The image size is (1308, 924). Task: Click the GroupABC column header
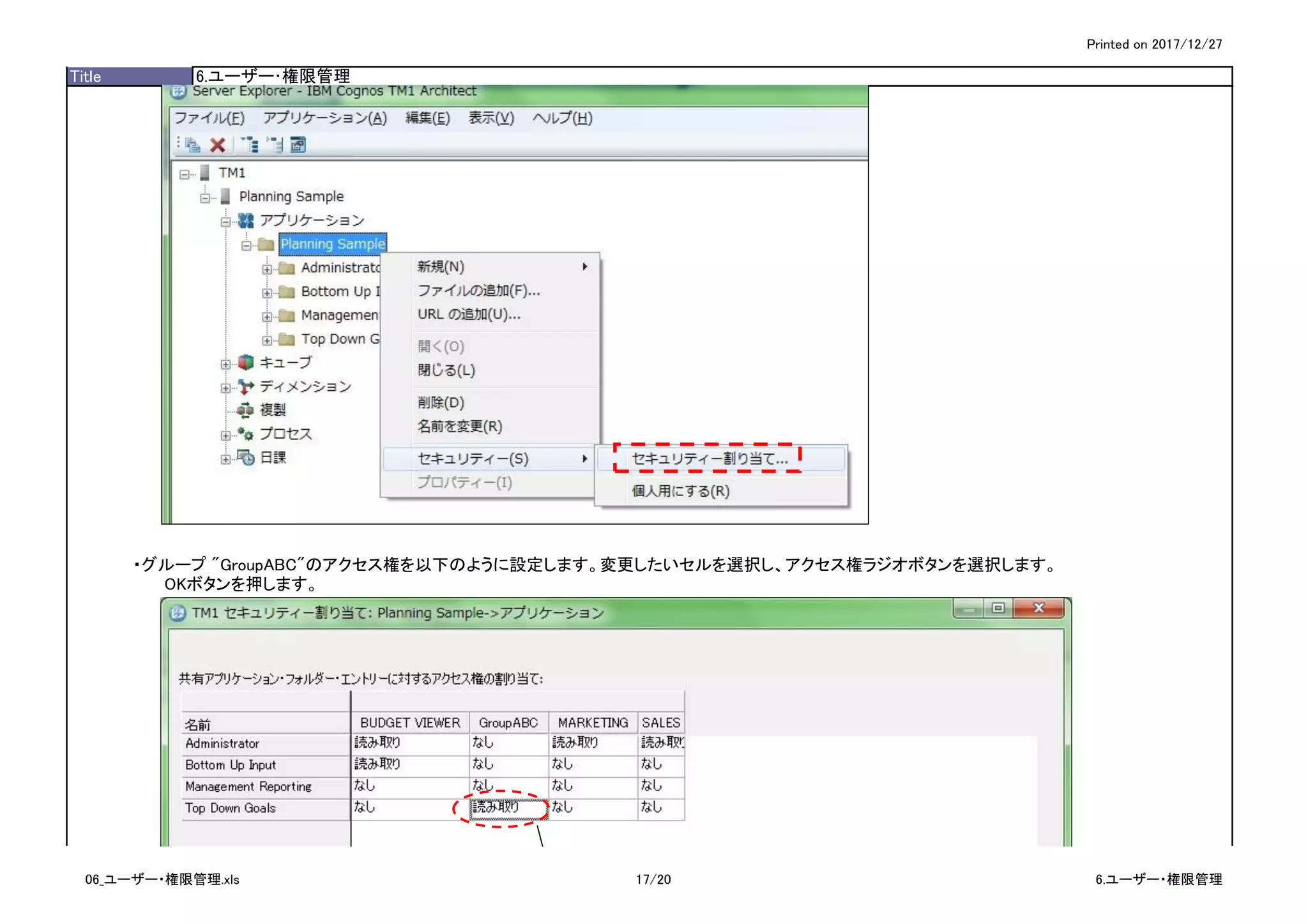pos(508,723)
